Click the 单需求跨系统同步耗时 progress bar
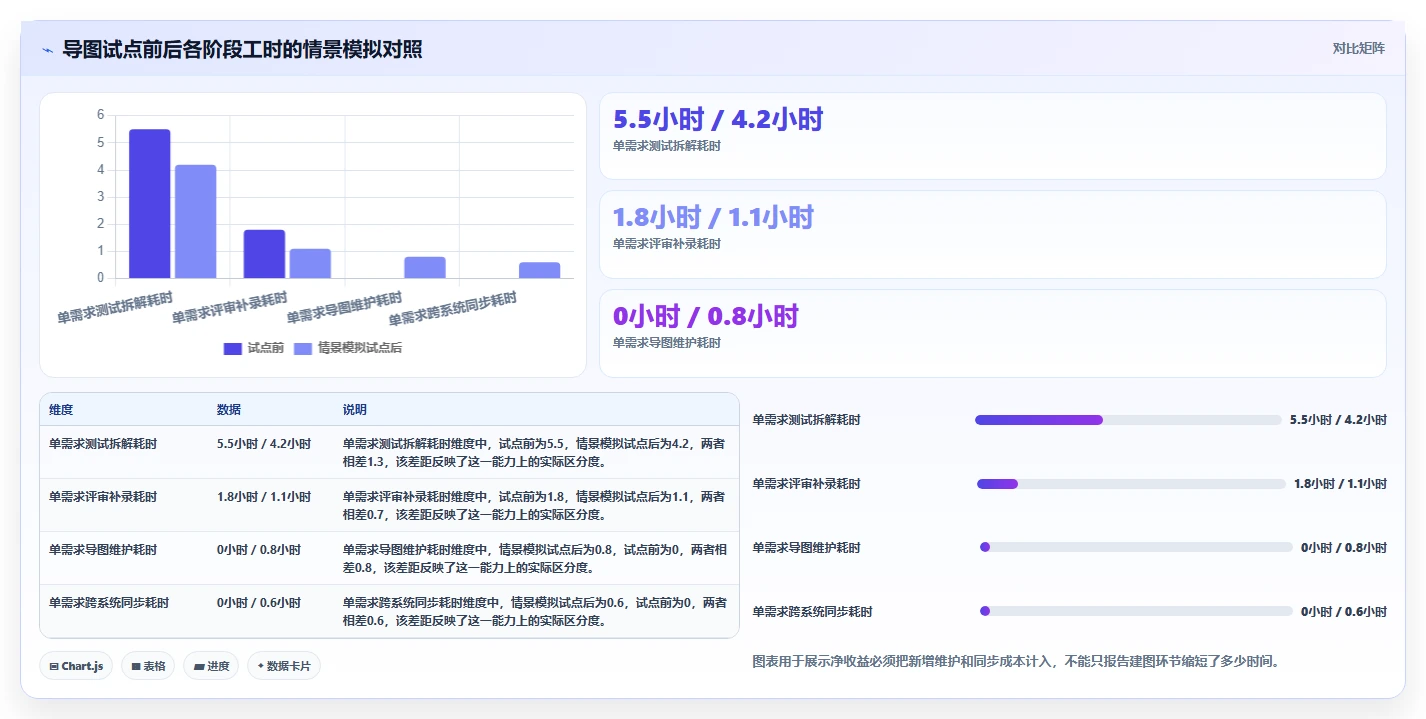Image resolution: width=1426 pixels, height=719 pixels. tap(1136, 611)
